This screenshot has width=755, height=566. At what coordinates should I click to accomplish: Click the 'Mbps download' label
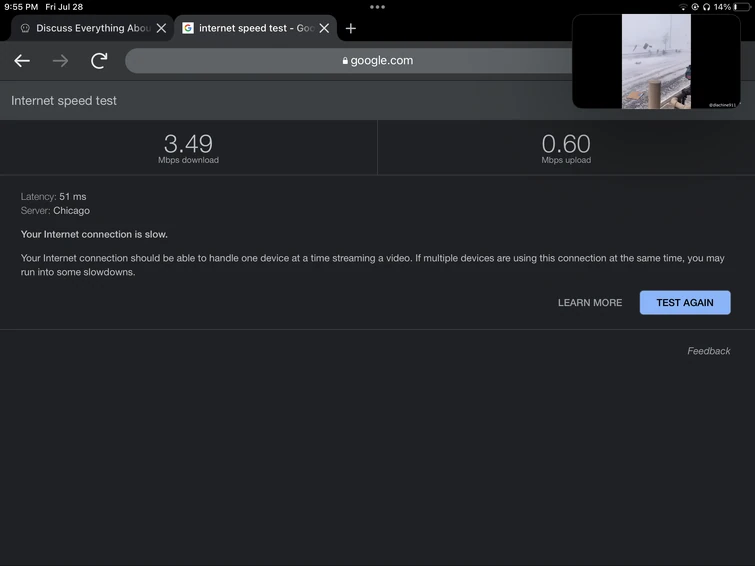point(188,160)
